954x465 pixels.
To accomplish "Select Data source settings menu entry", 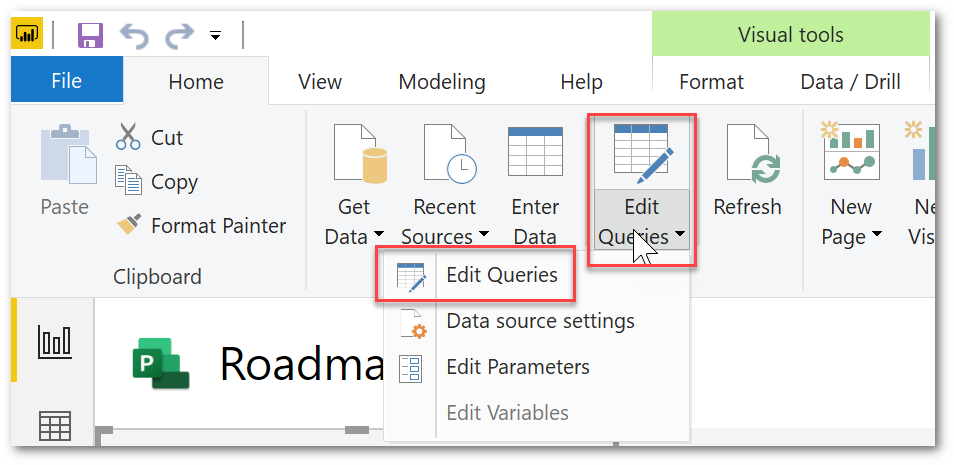I will [540, 321].
